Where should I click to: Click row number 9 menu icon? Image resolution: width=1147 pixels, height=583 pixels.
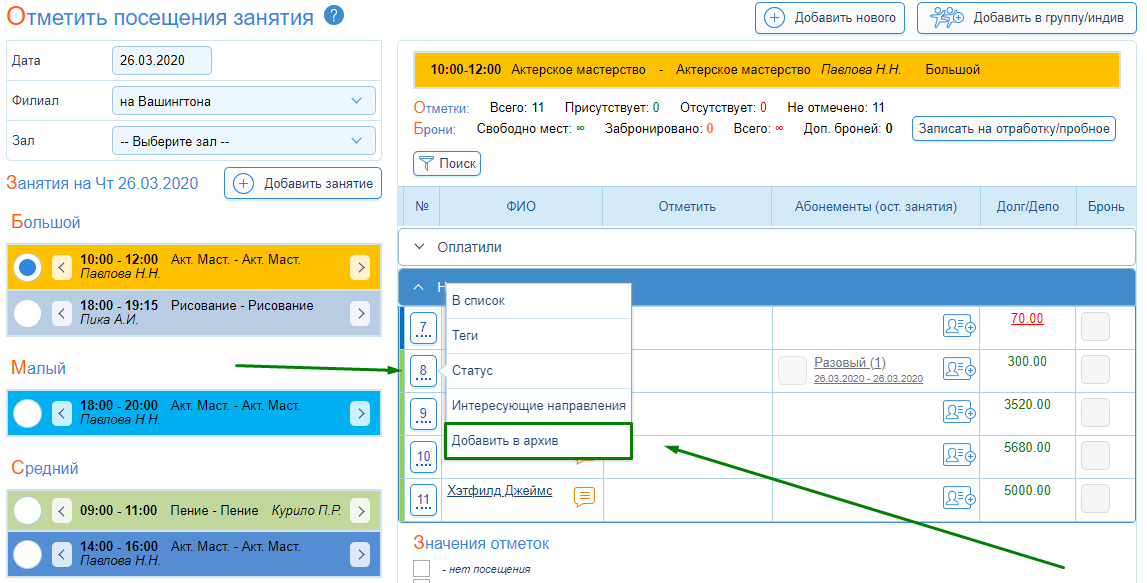[x=423, y=412]
